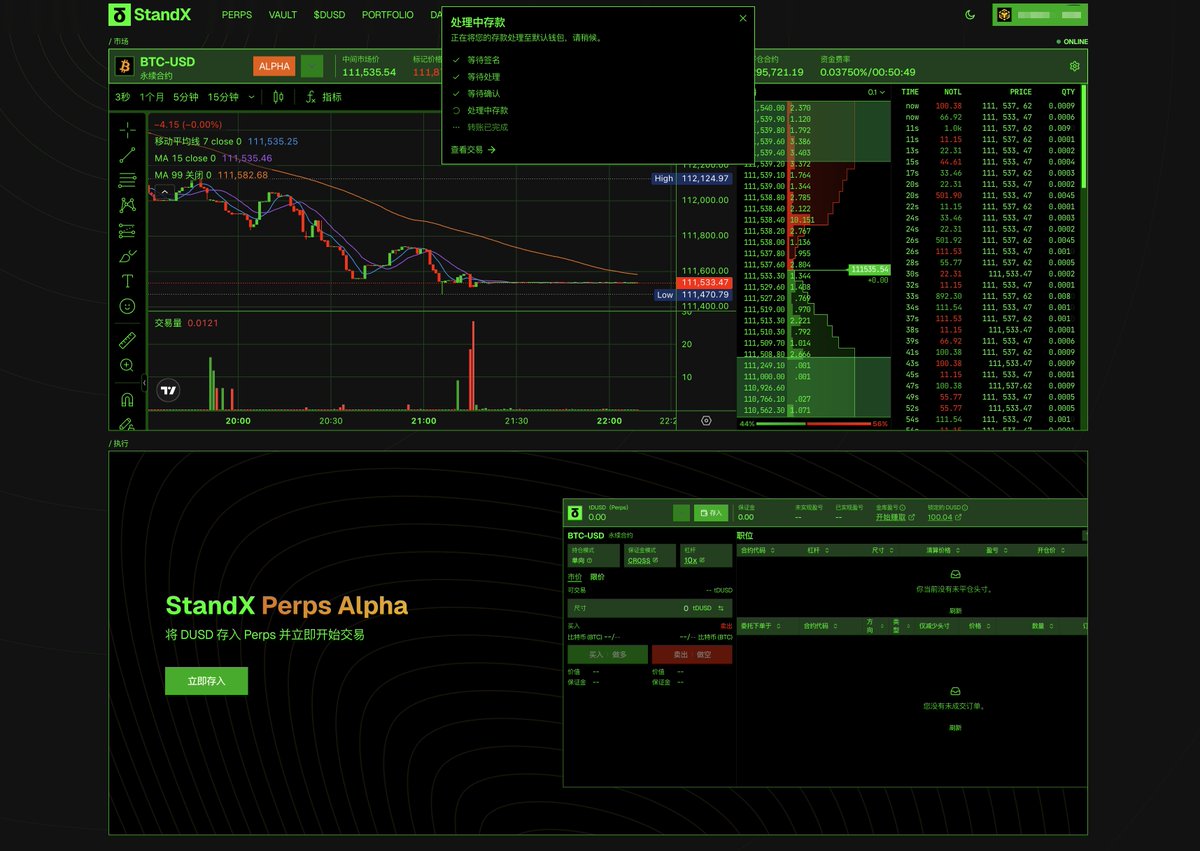Click the Low 111,470.79 price label
Image resolution: width=1200 pixels, height=851 pixels.
[692, 295]
